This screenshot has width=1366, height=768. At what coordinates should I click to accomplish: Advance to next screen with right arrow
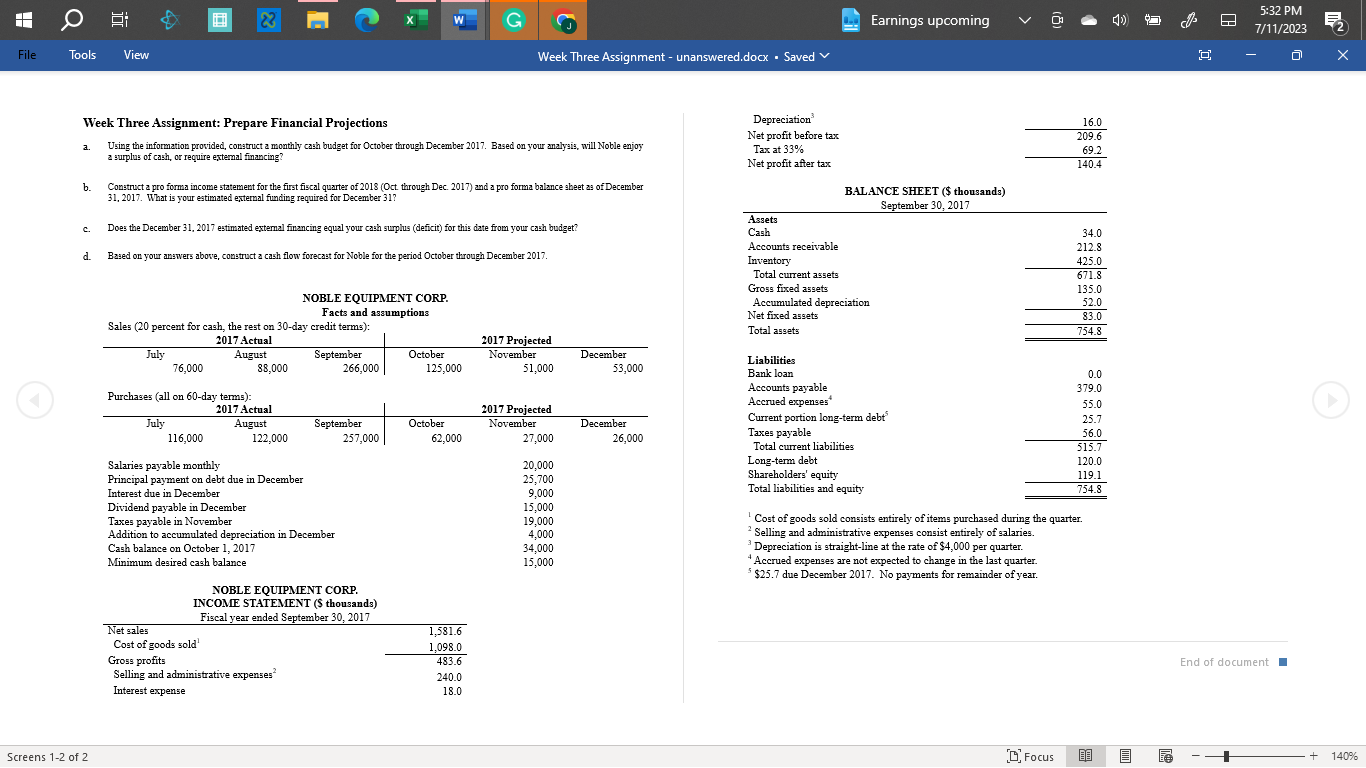(x=1330, y=399)
